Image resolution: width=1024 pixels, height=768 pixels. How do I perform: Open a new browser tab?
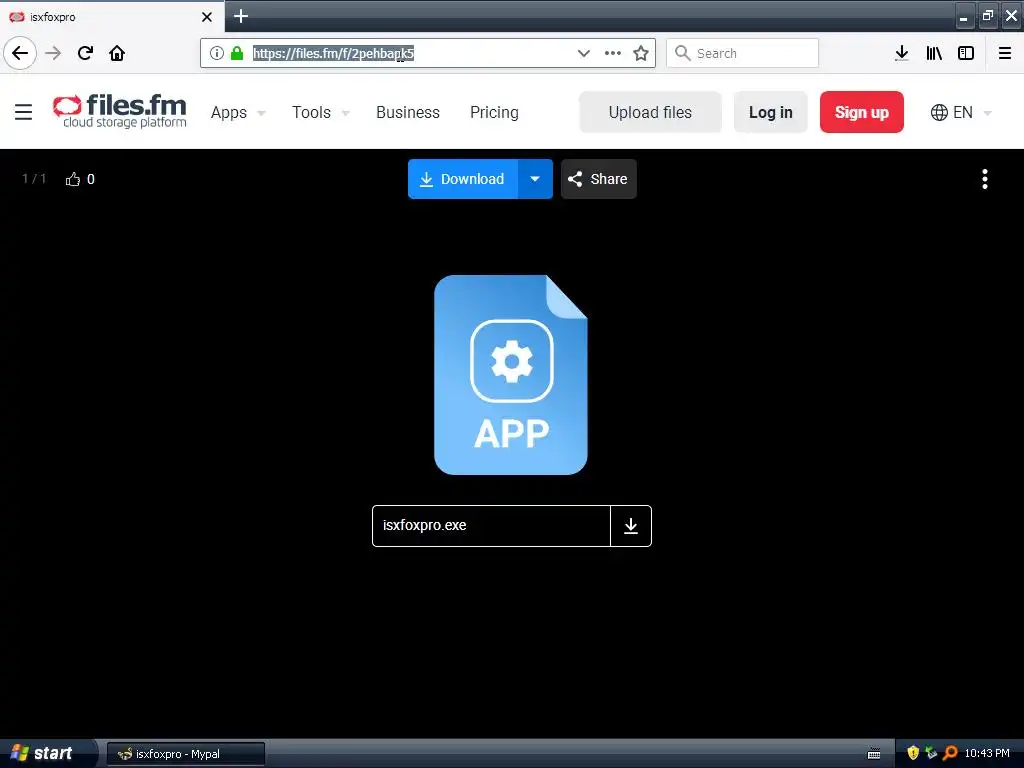coord(241,16)
